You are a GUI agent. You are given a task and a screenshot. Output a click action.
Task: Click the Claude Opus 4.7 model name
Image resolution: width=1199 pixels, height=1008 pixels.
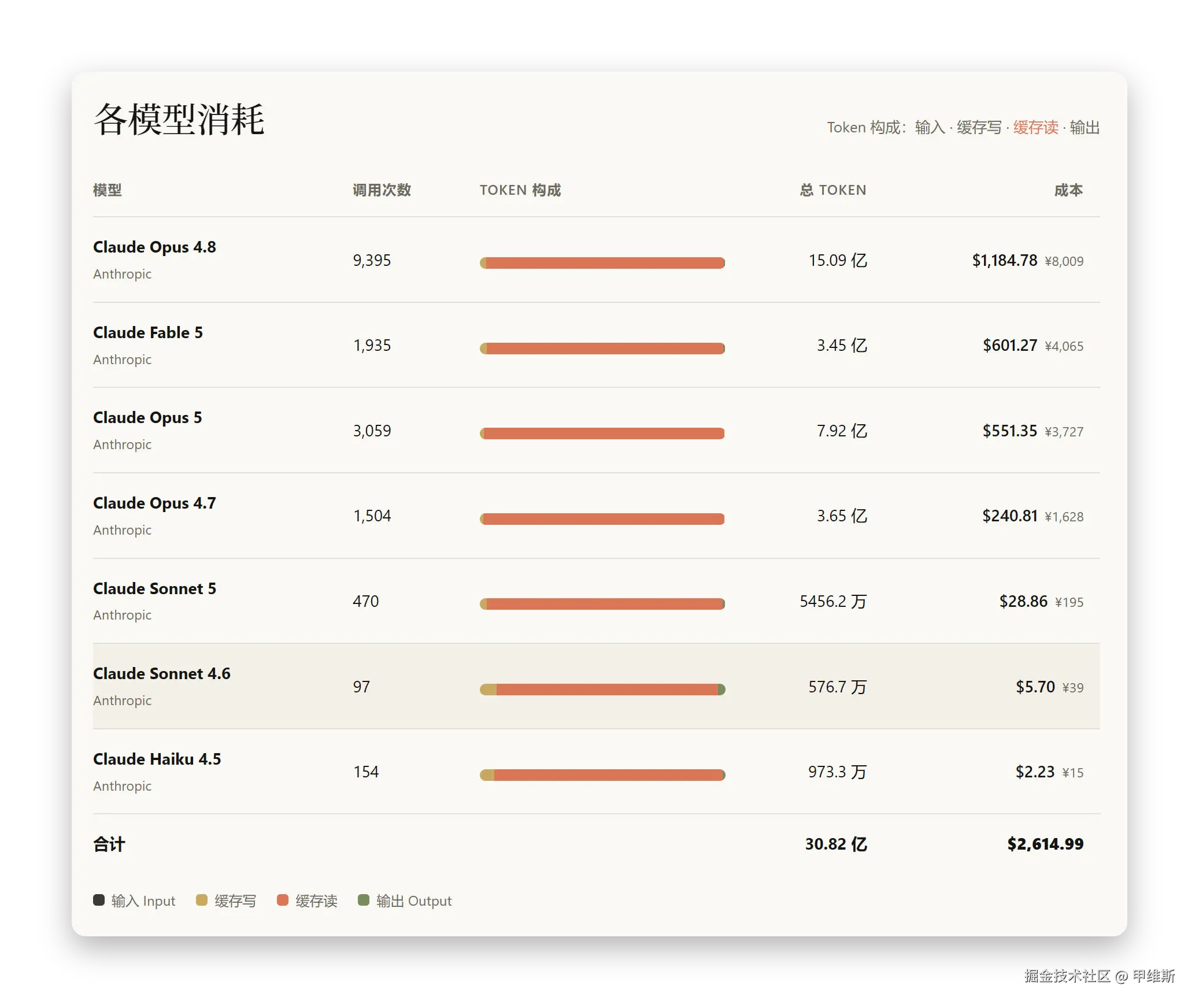[154, 503]
